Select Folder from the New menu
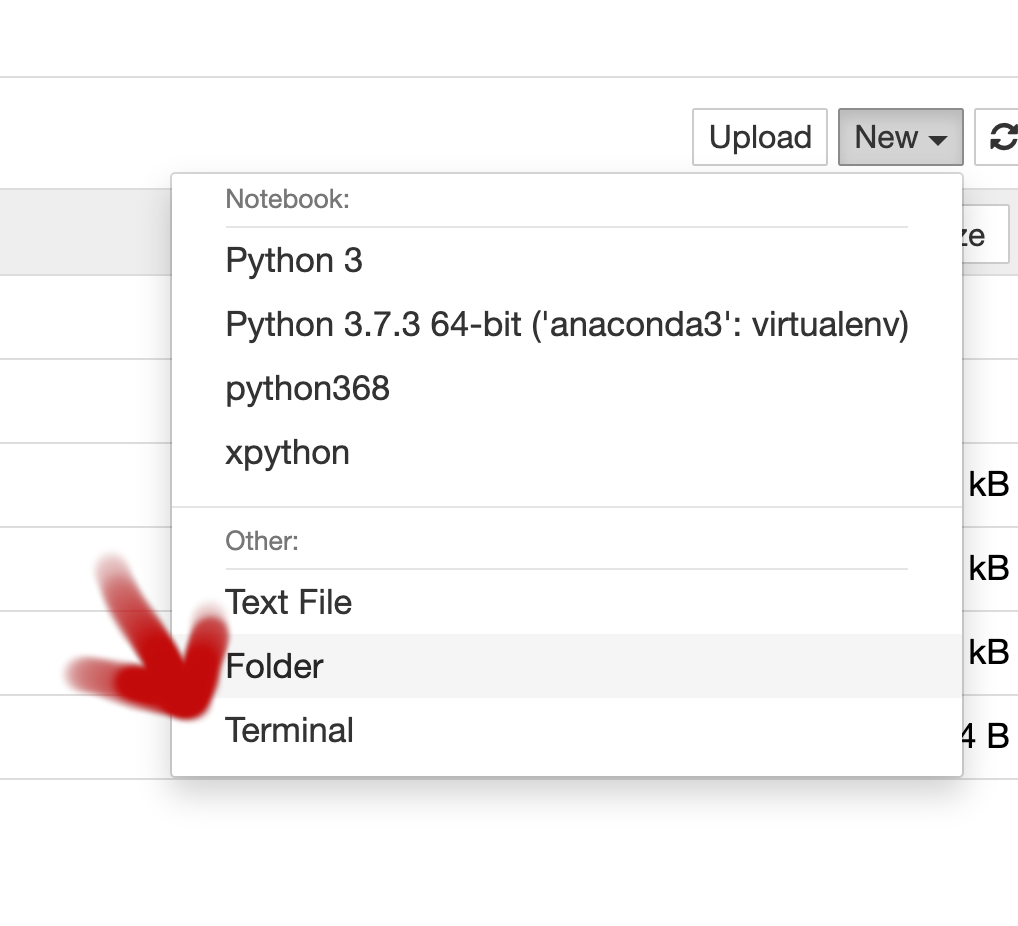The height and width of the screenshot is (926, 1018). click(x=275, y=667)
